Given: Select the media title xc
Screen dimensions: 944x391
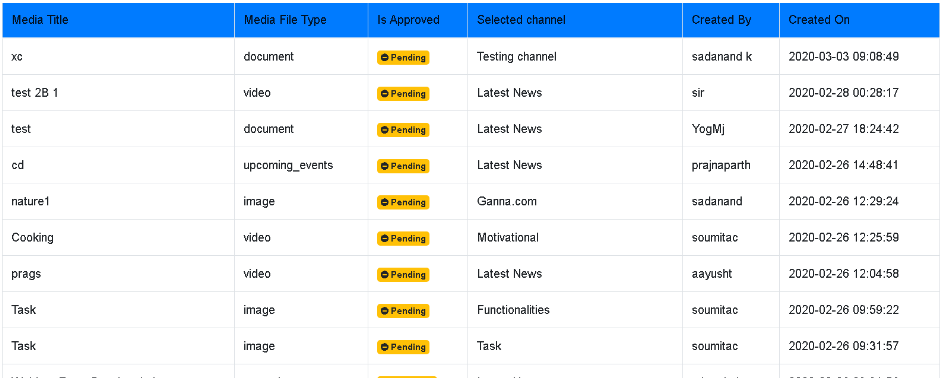Looking at the screenshot, I should 17,57.
